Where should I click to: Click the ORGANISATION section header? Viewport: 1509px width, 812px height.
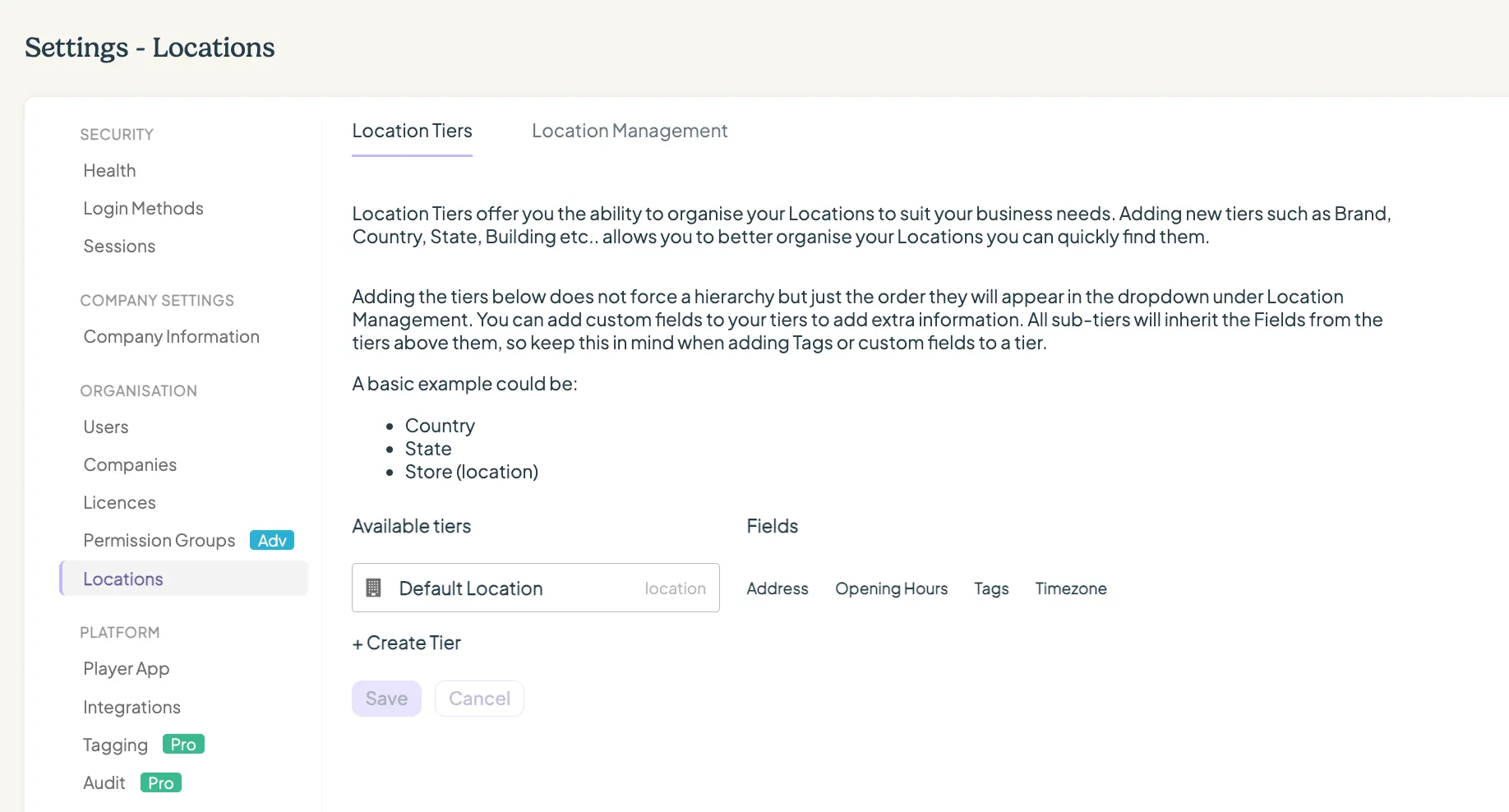tap(138, 390)
